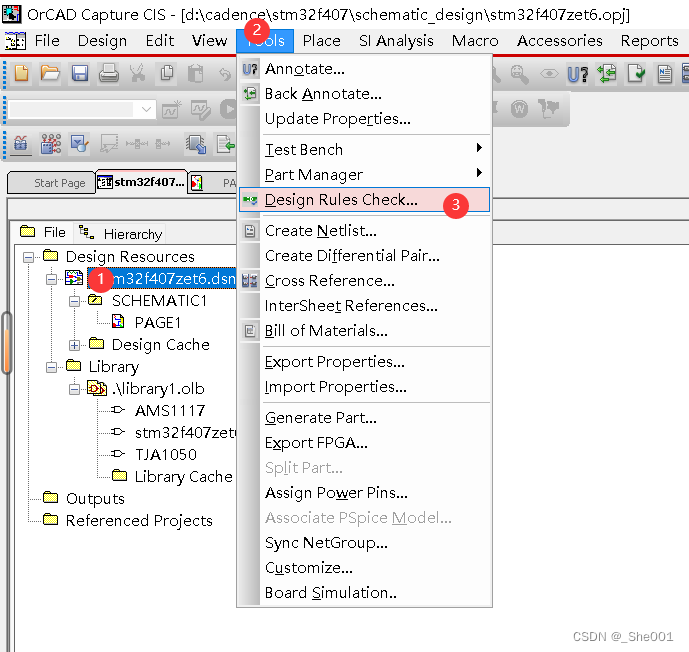Select TJA1050 part in library tree
689x652 pixels.
click(166, 455)
